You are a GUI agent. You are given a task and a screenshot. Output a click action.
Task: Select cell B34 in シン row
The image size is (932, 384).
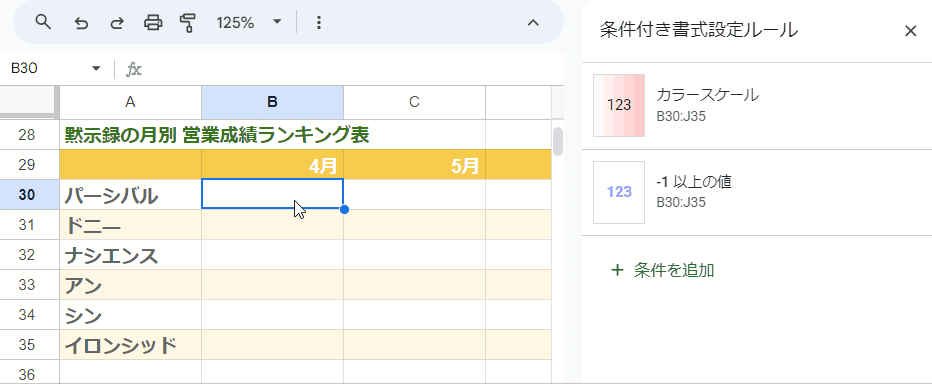[272, 314]
